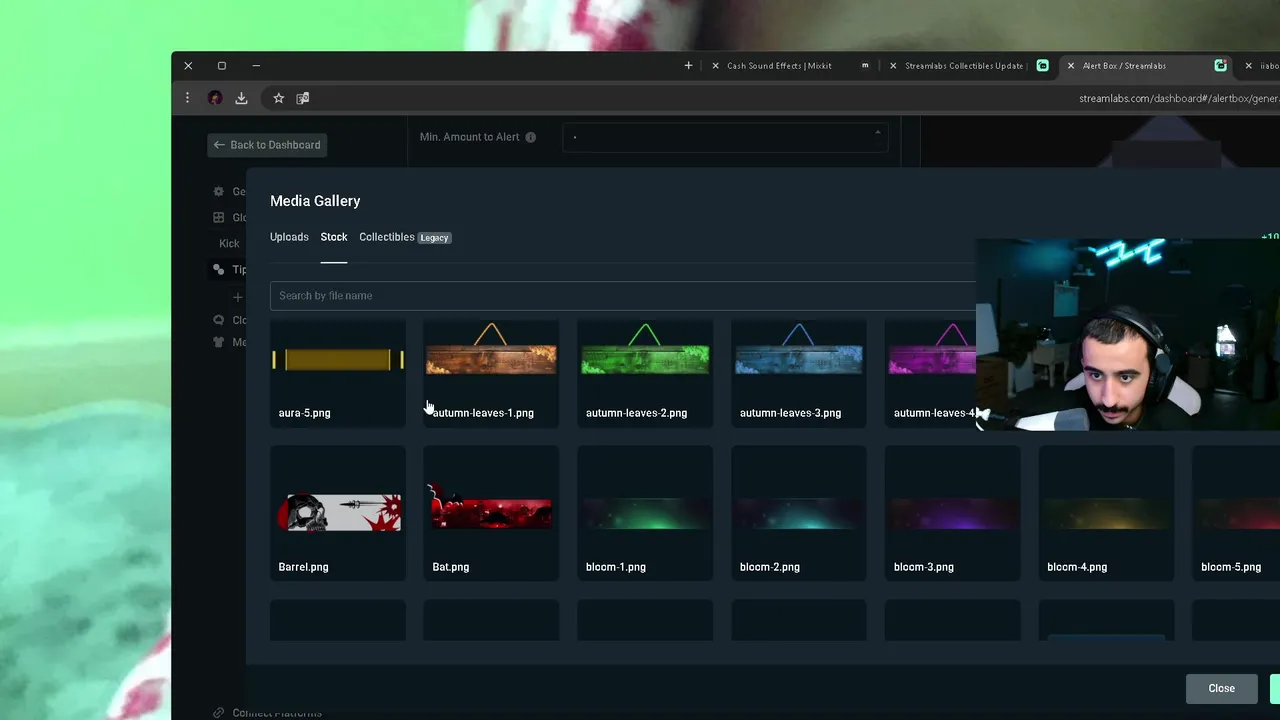Click info icon beside Min. Amount to Alert

pyautogui.click(x=531, y=137)
